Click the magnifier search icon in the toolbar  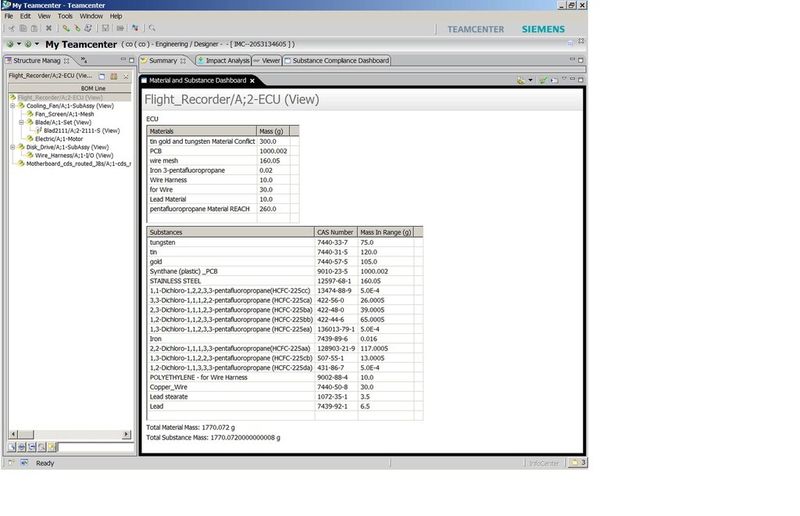click(x=152, y=28)
